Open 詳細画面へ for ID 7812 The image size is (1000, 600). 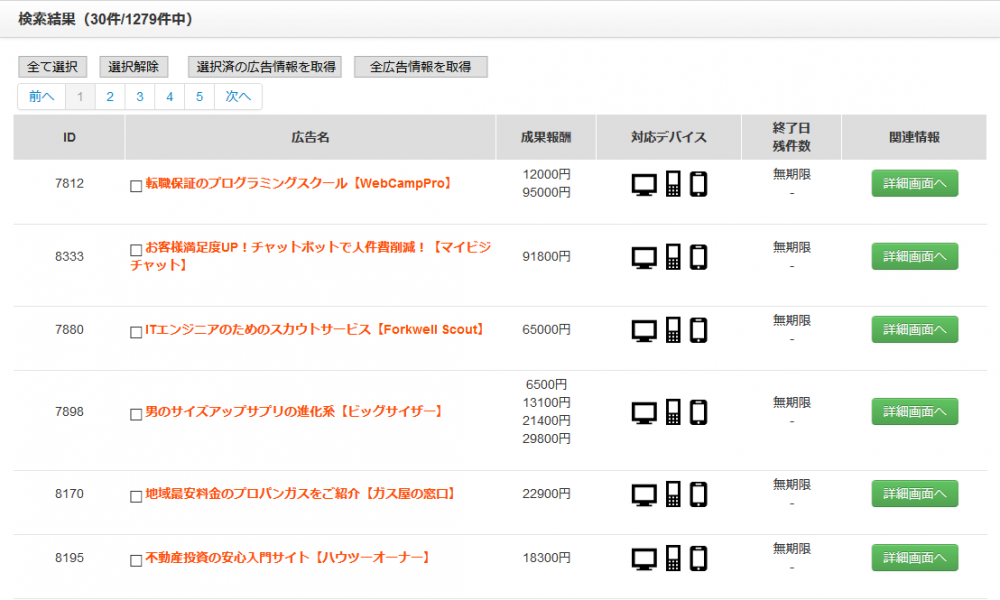click(915, 184)
